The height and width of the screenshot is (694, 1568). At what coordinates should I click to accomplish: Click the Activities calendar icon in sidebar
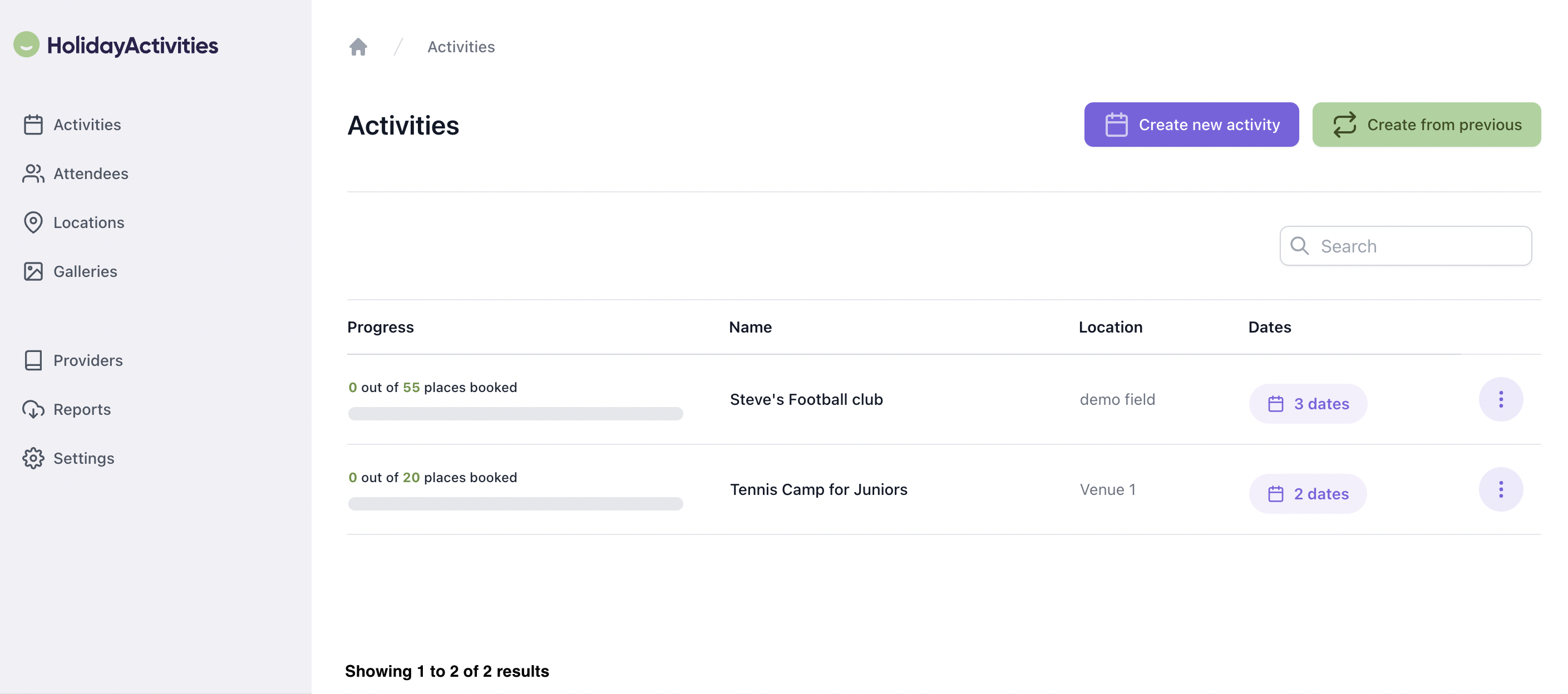(33, 125)
